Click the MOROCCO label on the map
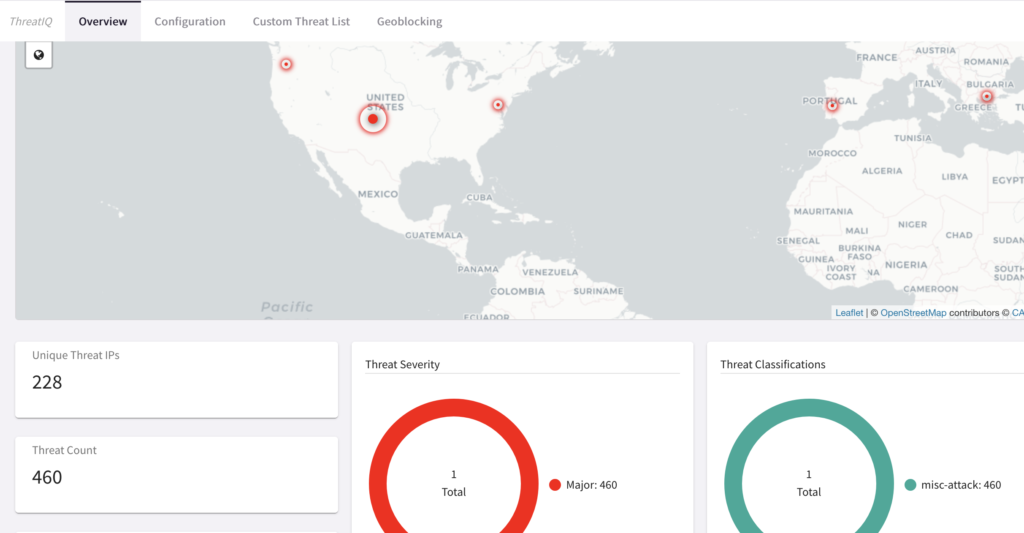Image resolution: width=1024 pixels, height=533 pixels. pyautogui.click(x=832, y=153)
